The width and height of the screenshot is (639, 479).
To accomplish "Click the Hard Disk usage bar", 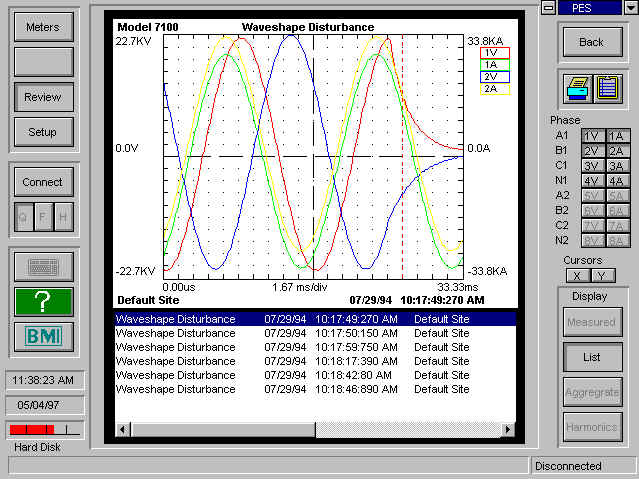I will click(43, 429).
